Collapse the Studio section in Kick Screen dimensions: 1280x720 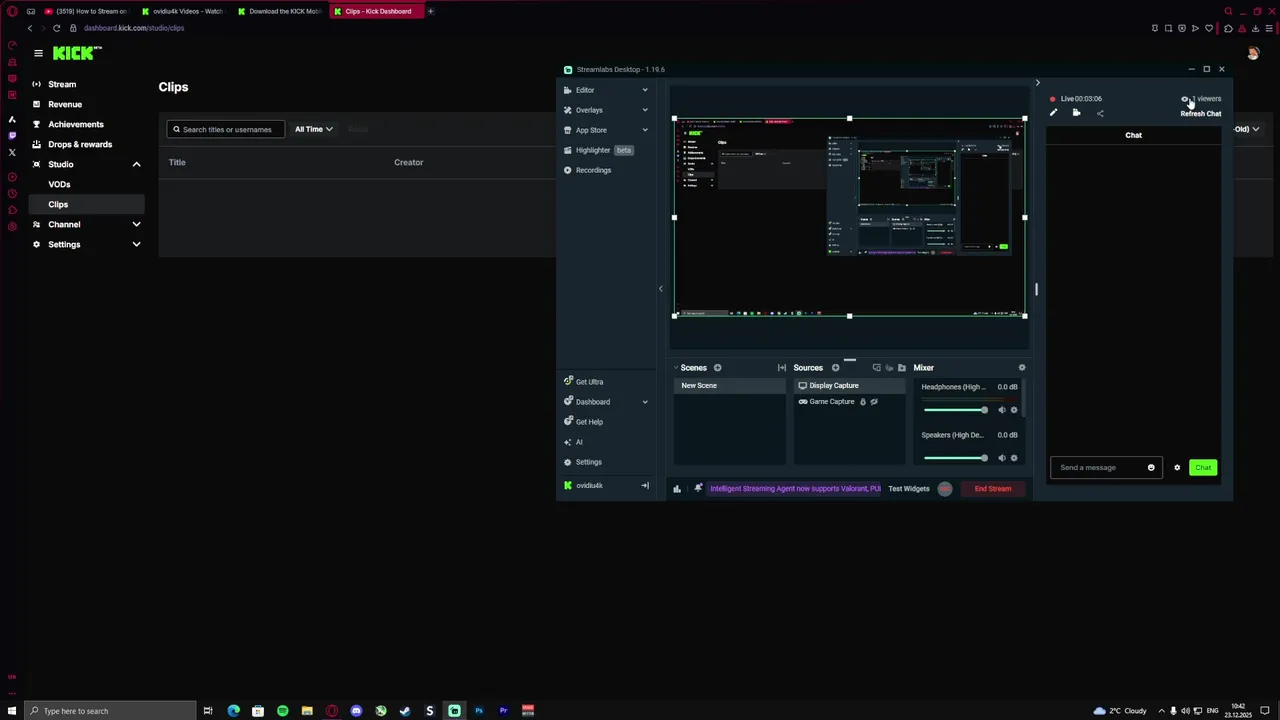(136, 164)
